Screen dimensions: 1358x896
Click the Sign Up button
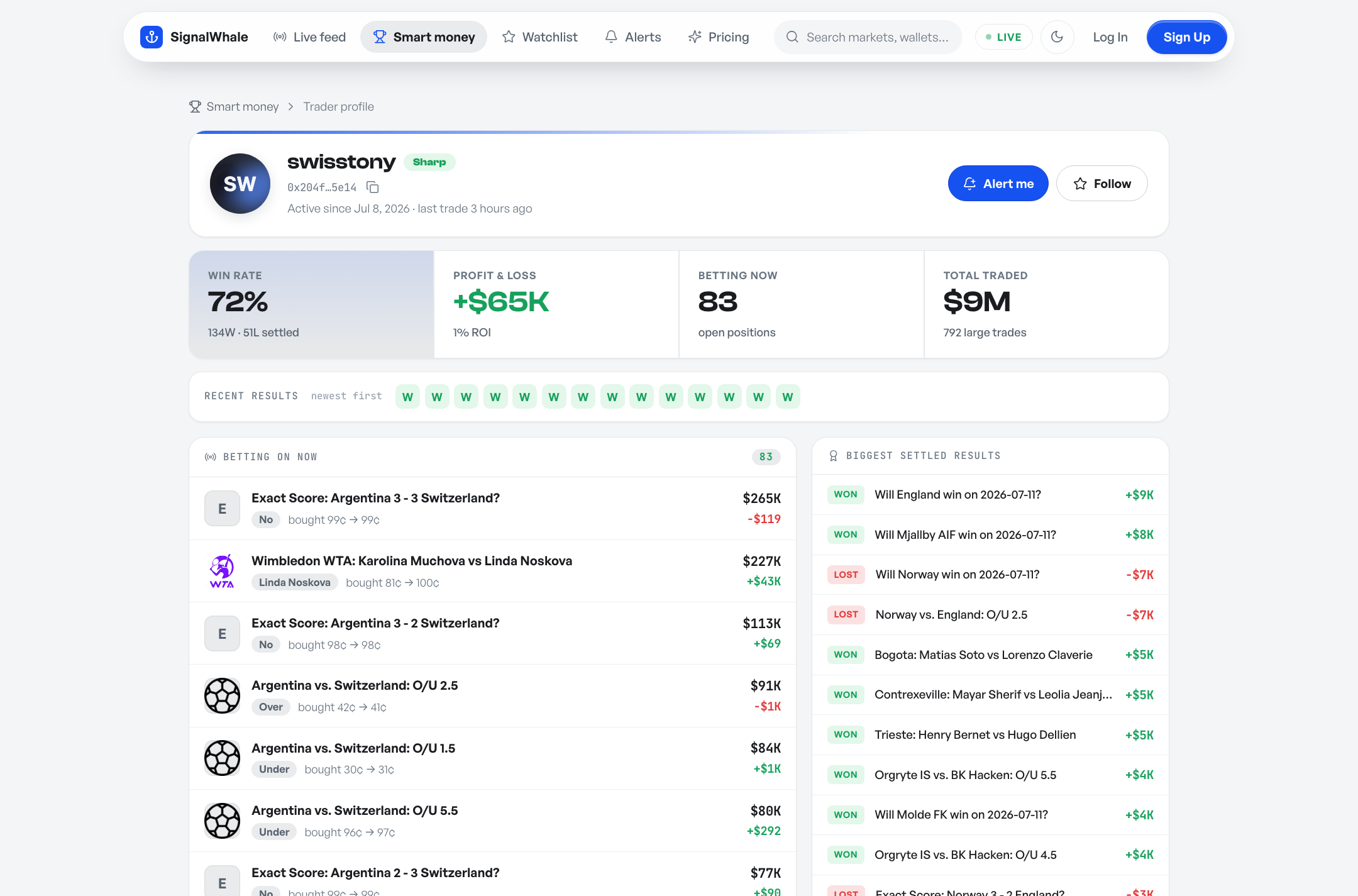click(x=1186, y=37)
